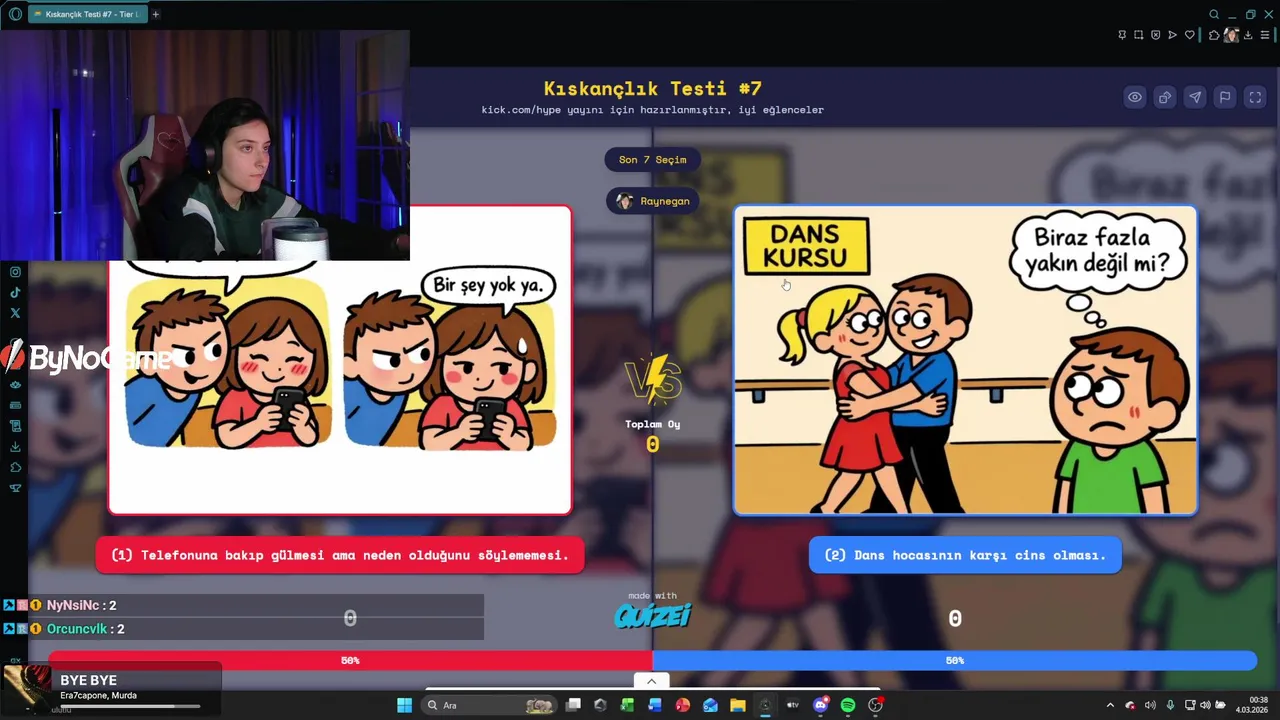
Task: Open downloads icon in browser sidebar
Action: click(15, 447)
